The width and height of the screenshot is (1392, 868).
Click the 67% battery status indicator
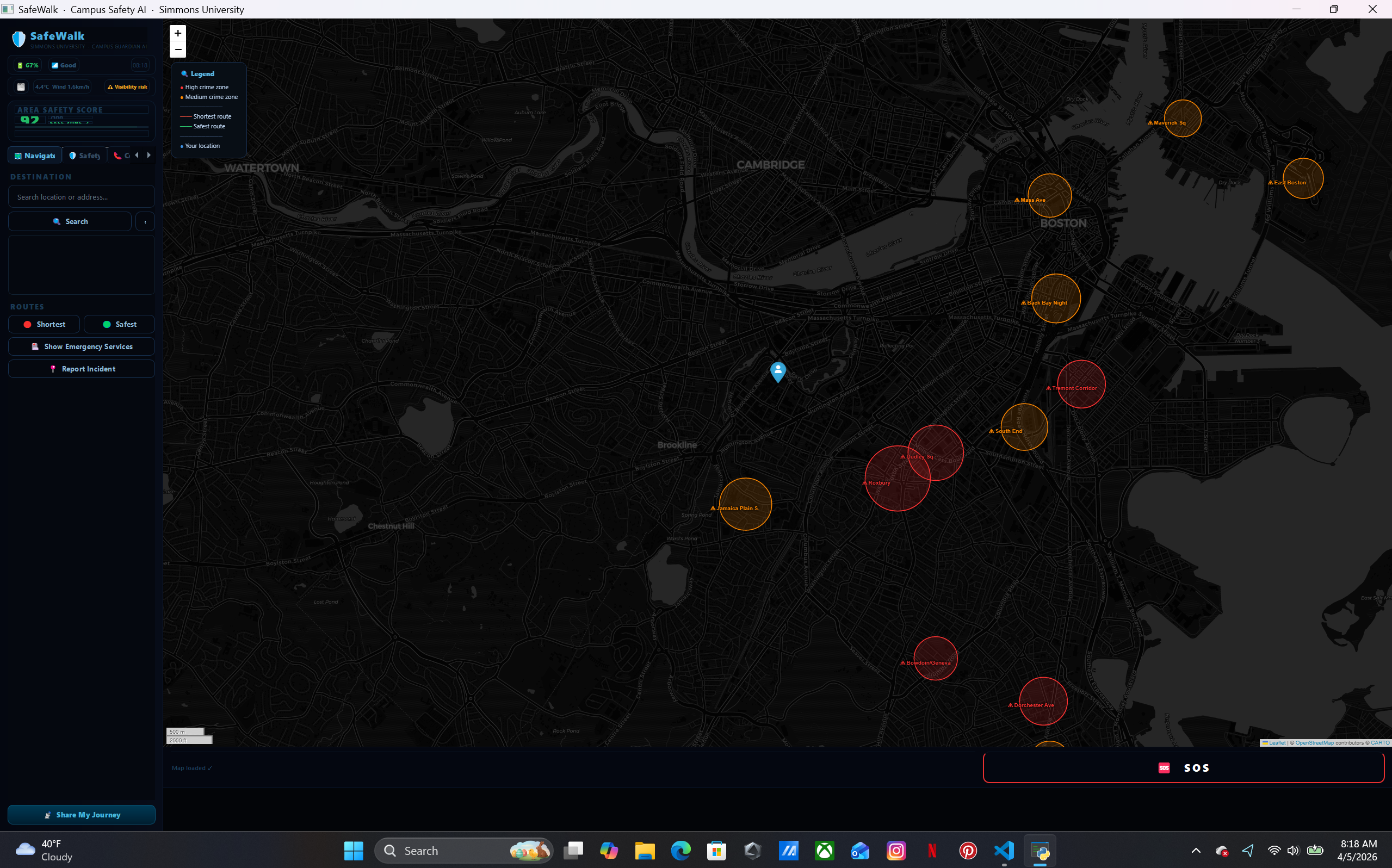coord(28,65)
